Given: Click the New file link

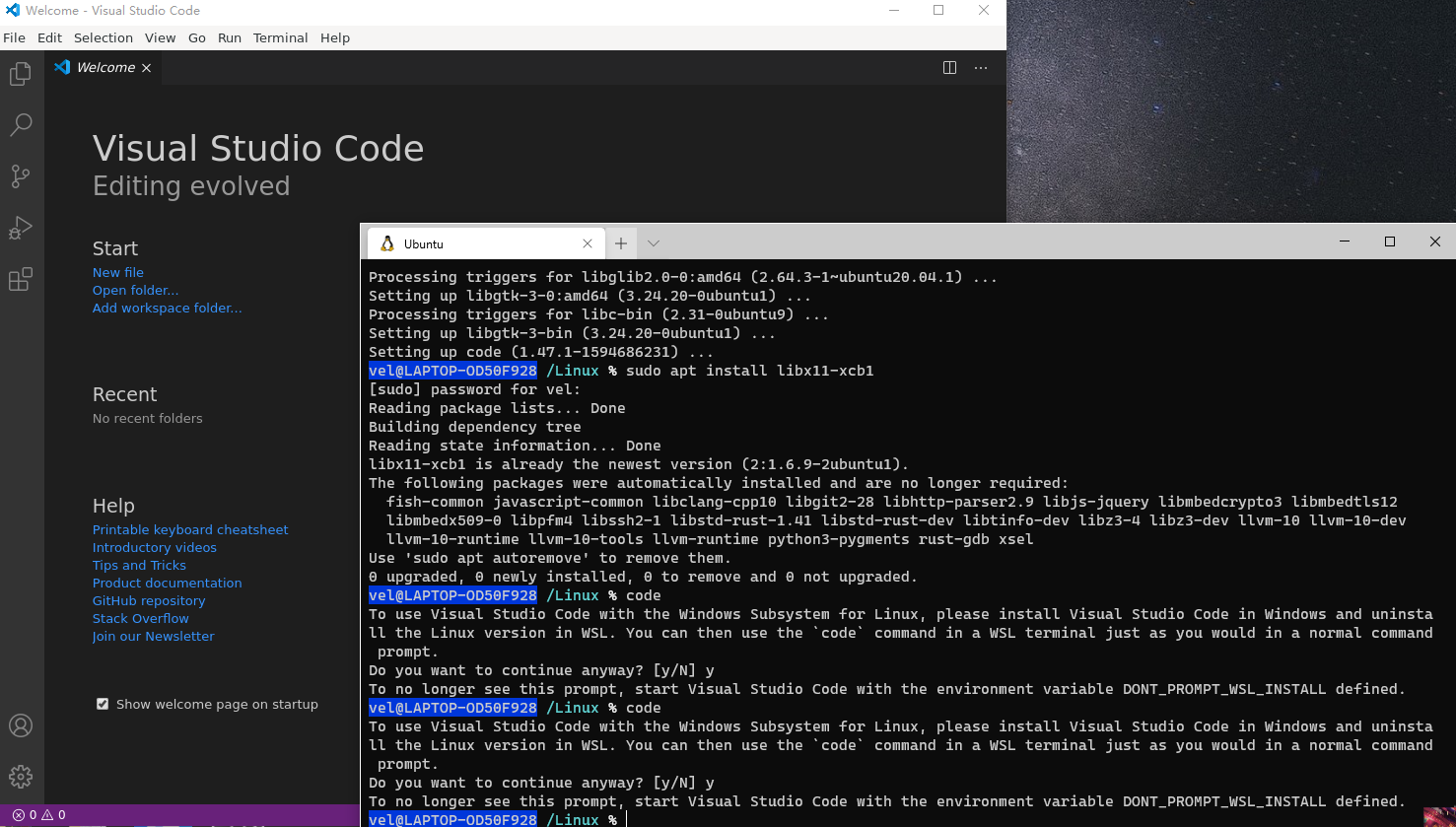Looking at the screenshot, I should pos(117,272).
